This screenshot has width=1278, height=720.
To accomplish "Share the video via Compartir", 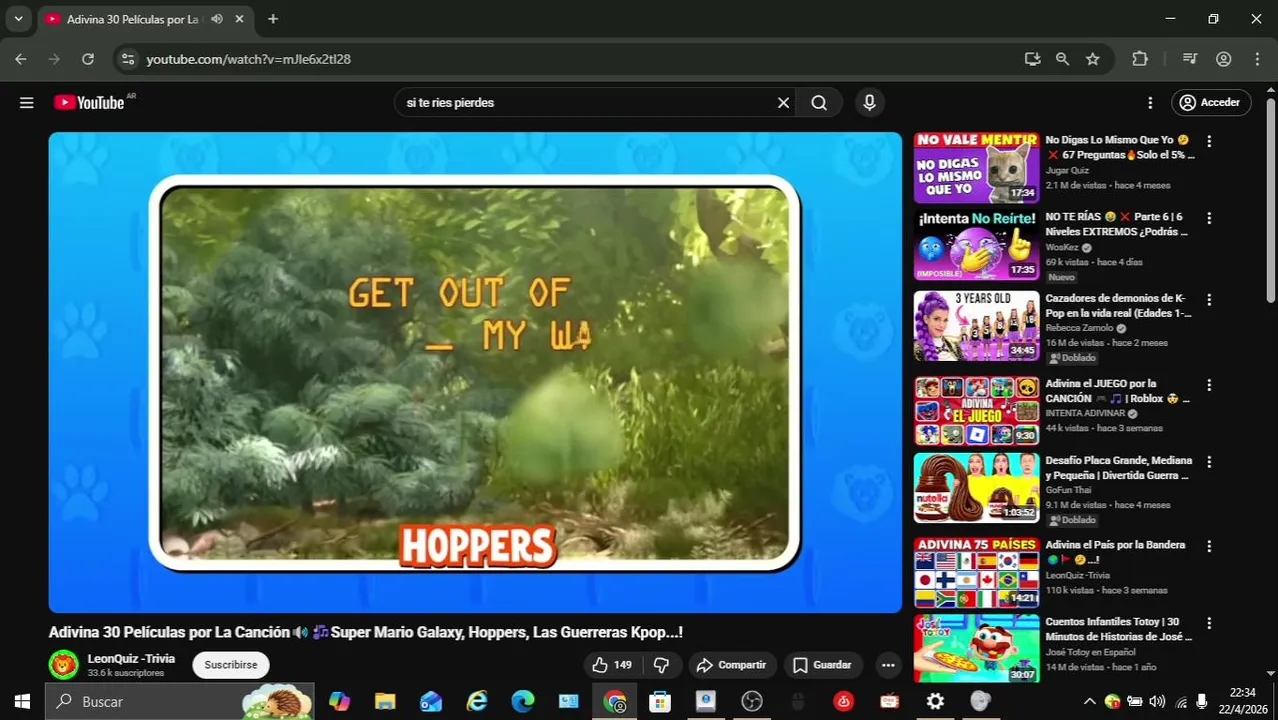I will (731, 665).
